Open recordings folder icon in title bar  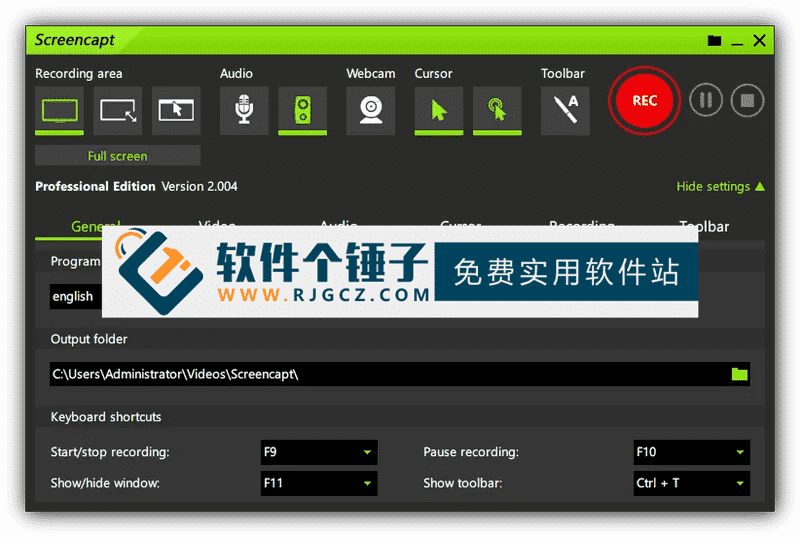coord(714,41)
